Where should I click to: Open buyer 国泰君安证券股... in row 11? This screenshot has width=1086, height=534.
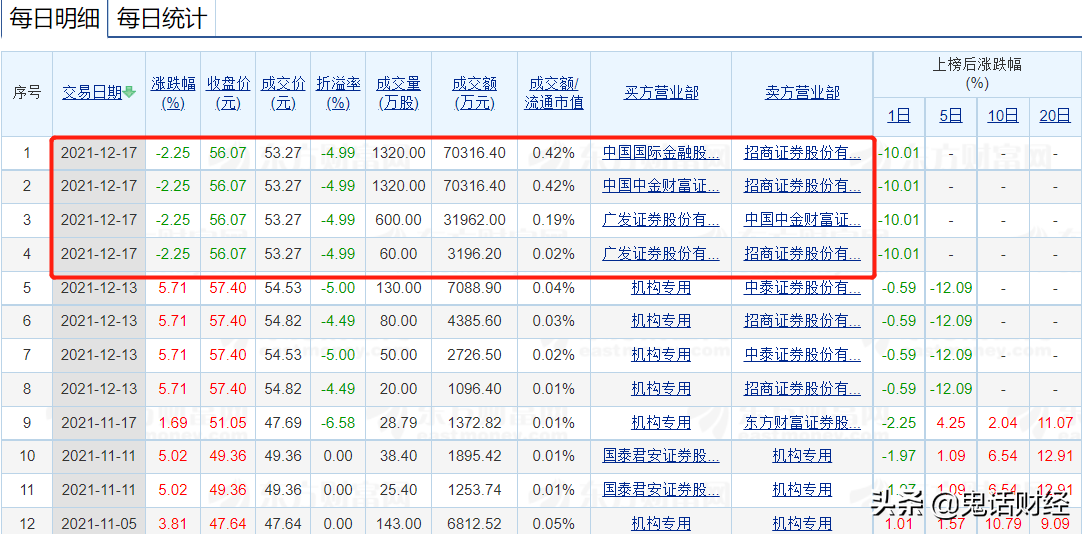[x=661, y=490]
